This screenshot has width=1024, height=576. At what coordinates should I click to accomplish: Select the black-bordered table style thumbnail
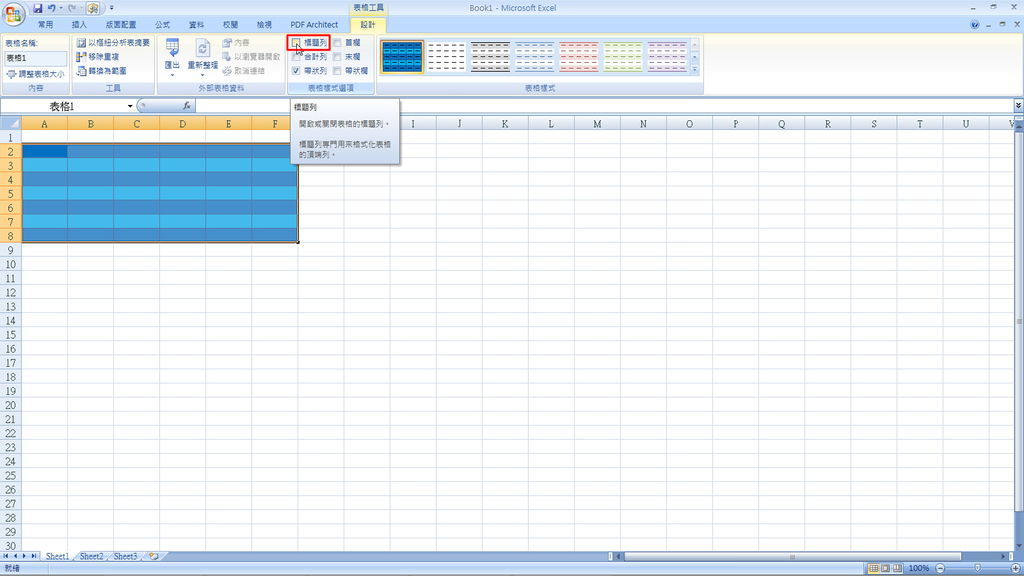pos(490,57)
